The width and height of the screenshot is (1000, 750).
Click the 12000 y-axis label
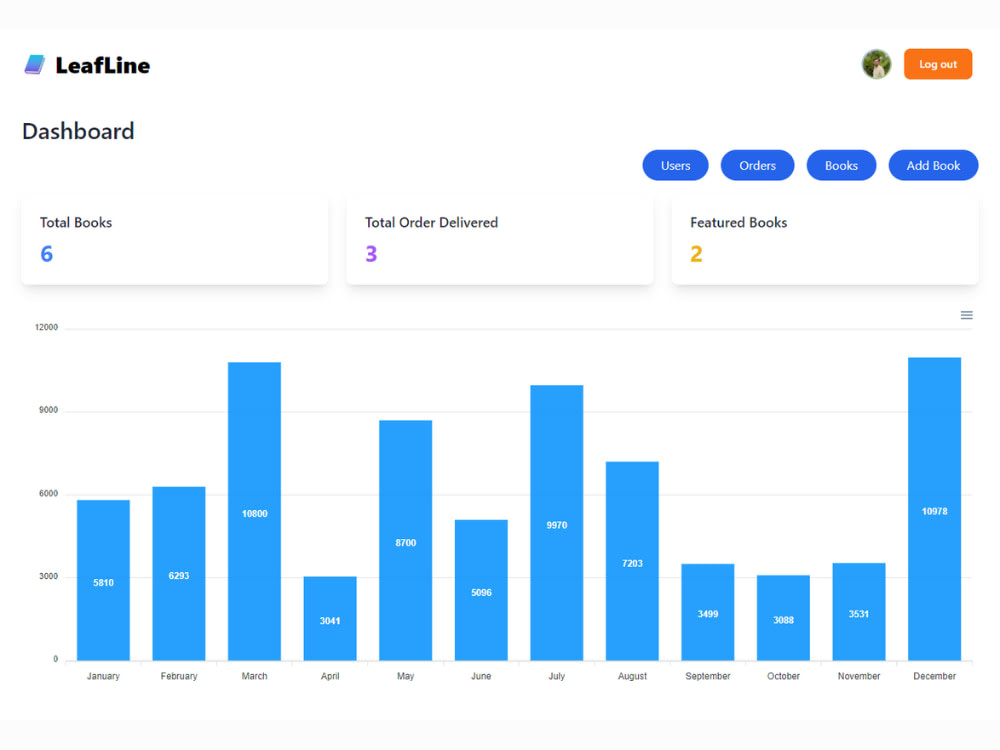click(46, 327)
